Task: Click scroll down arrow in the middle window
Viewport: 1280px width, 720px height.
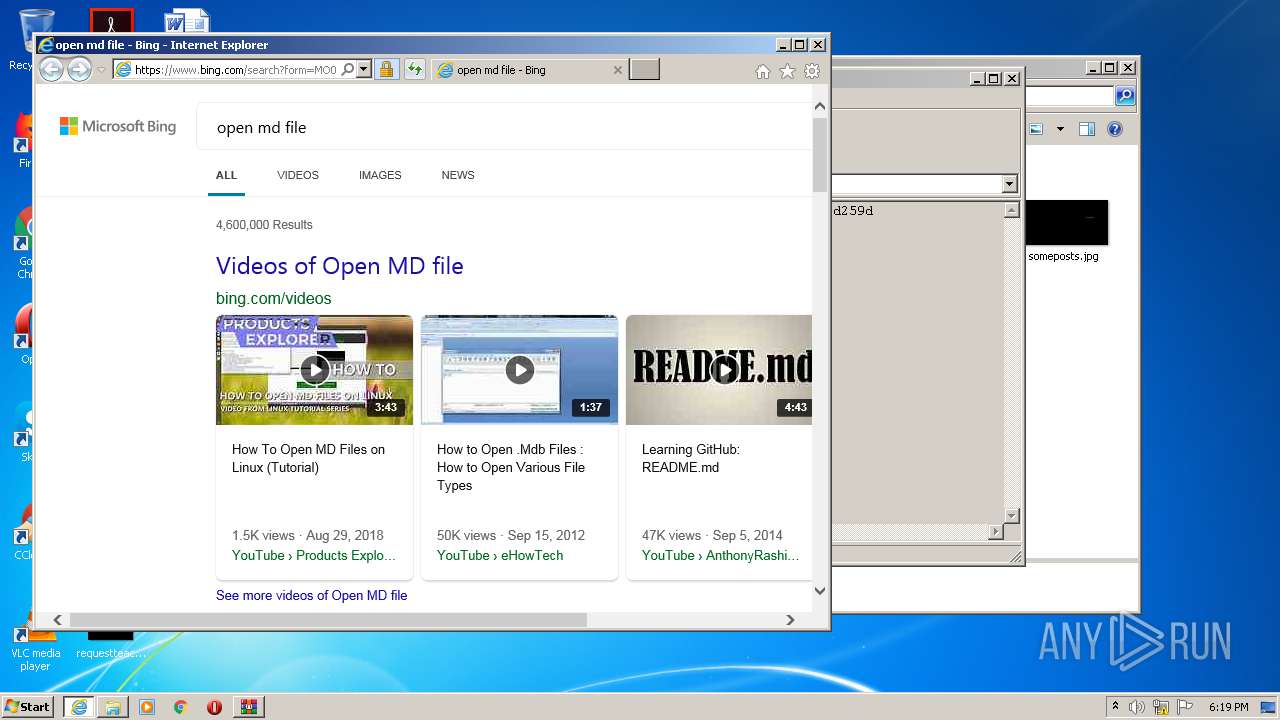Action: point(1011,516)
